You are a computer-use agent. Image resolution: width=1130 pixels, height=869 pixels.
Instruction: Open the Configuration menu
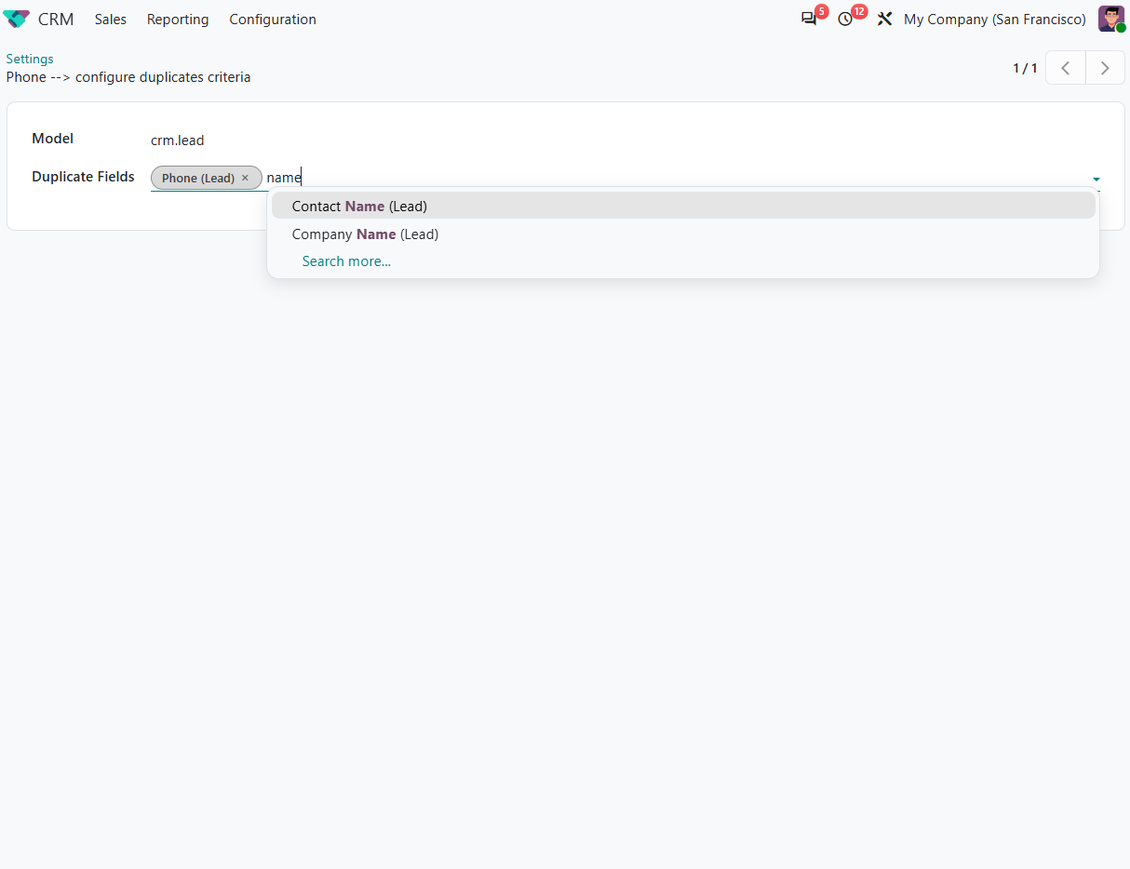coord(272,19)
